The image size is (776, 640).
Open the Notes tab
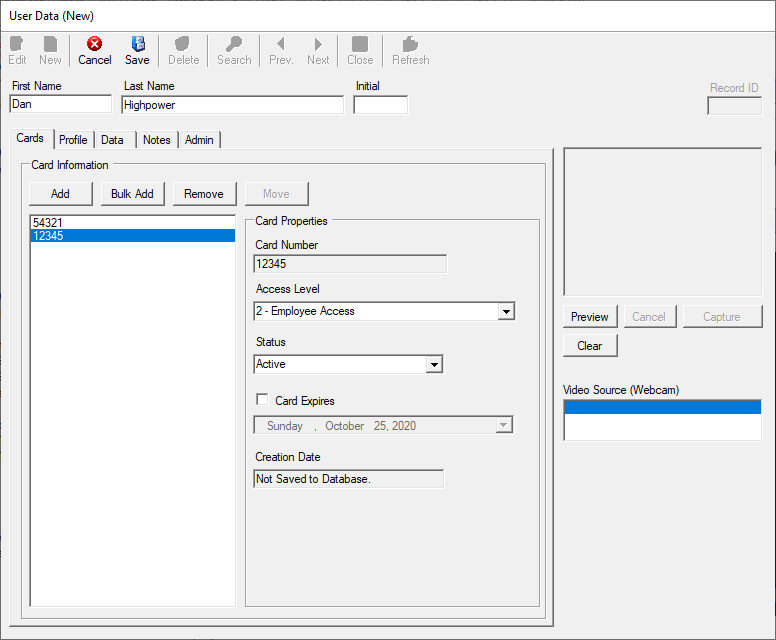(x=156, y=140)
